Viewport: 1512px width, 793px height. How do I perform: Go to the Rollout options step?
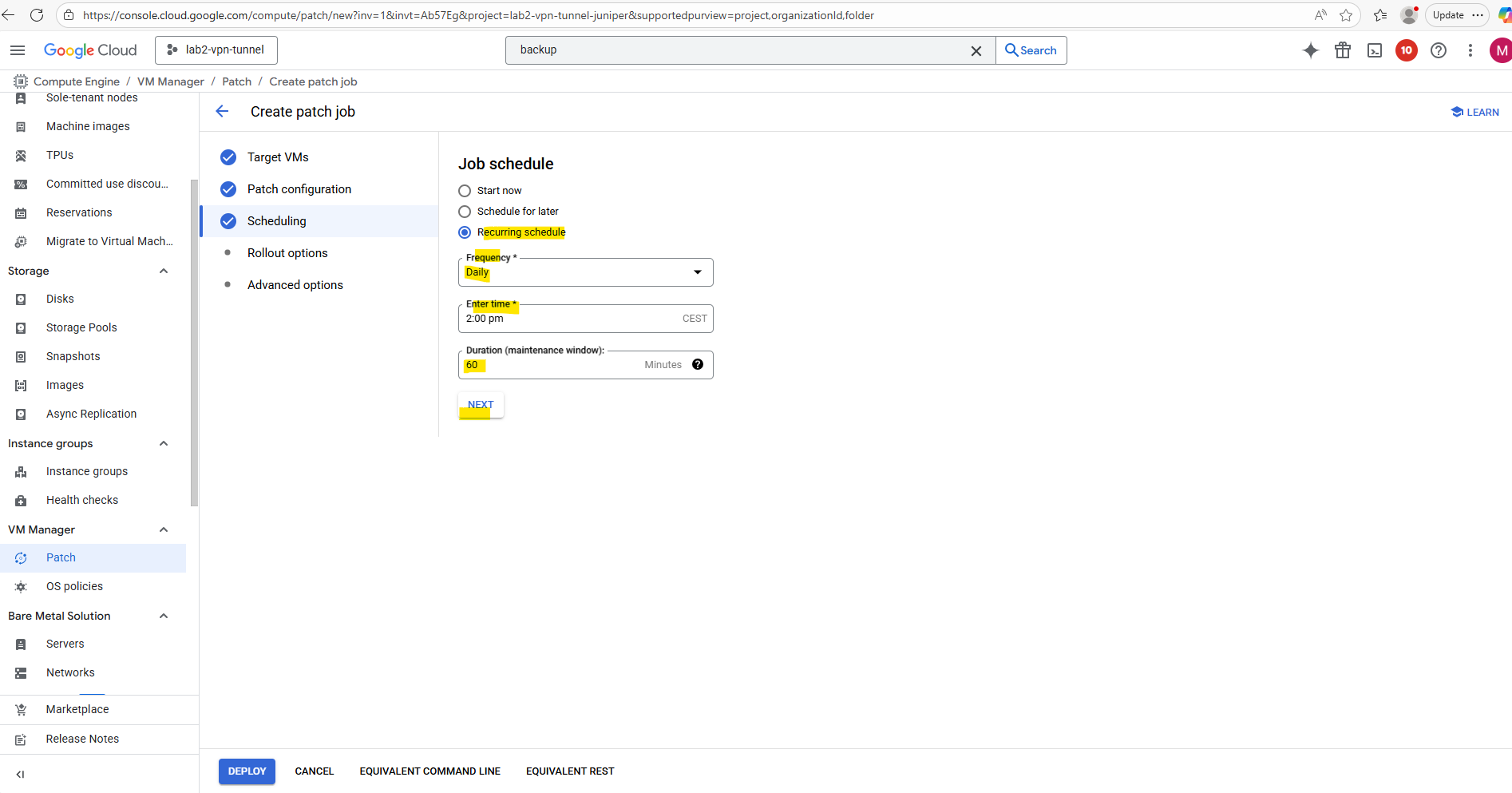pos(287,253)
